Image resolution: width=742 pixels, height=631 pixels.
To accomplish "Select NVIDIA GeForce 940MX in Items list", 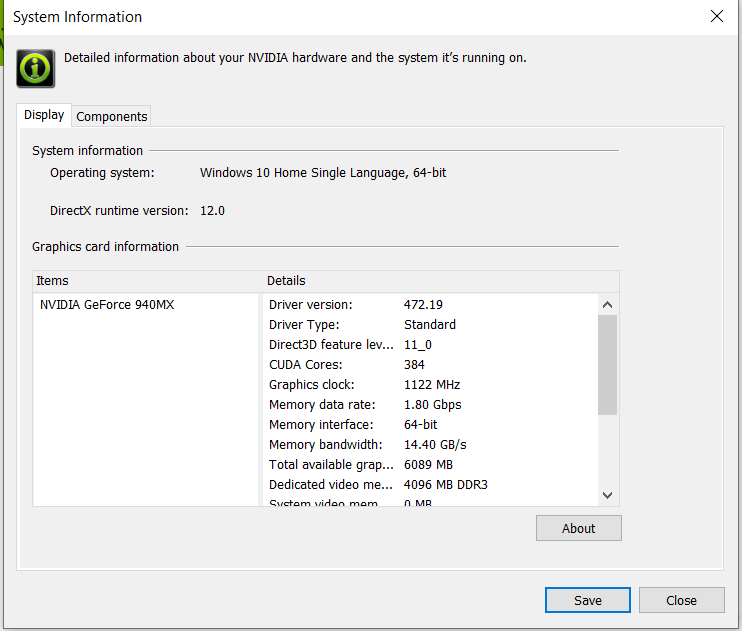I will click(x=107, y=305).
